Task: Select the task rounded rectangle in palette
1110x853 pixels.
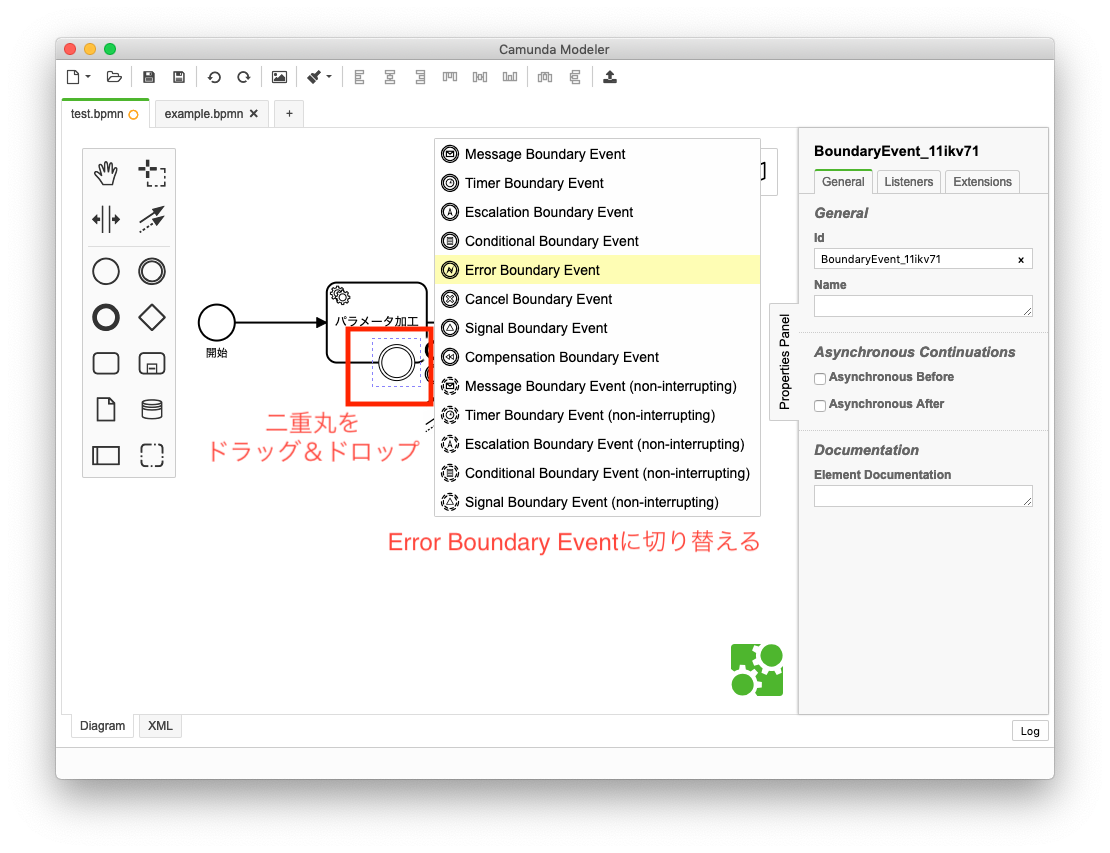Action: tap(106, 364)
